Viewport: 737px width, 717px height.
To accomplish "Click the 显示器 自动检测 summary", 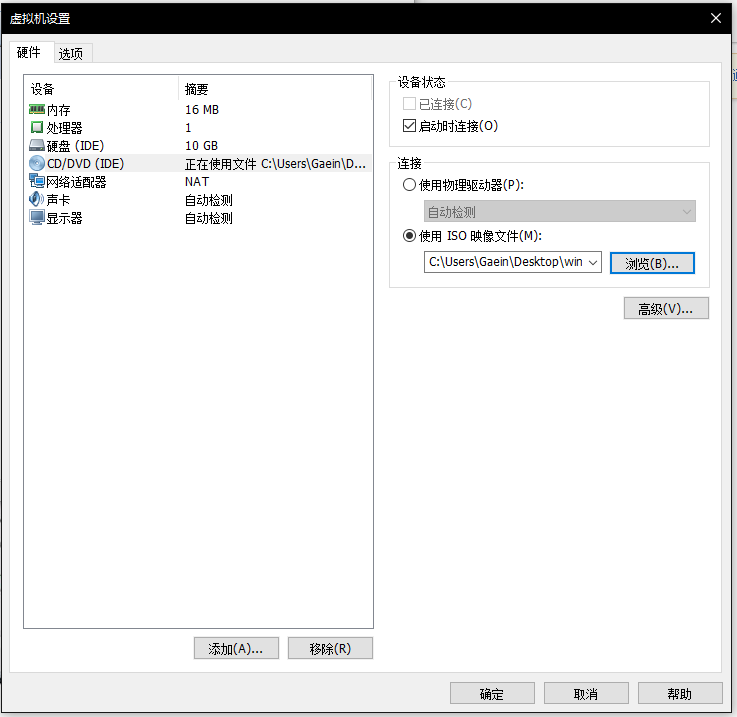I will click(x=208, y=218).
